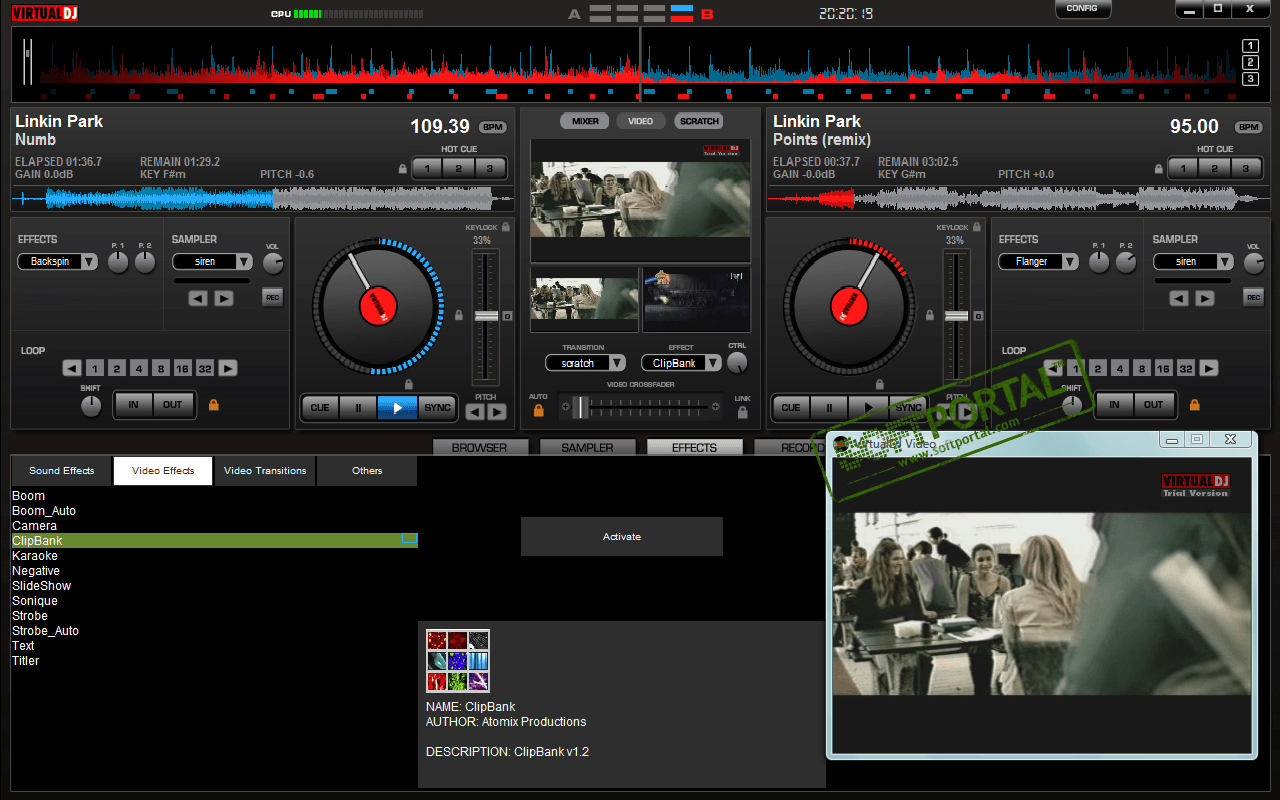Image resolution: width=1280 pixels, height=800 pixels.
Task: Select the SCRATCH center panel tab
Action: tap(699, 121)
